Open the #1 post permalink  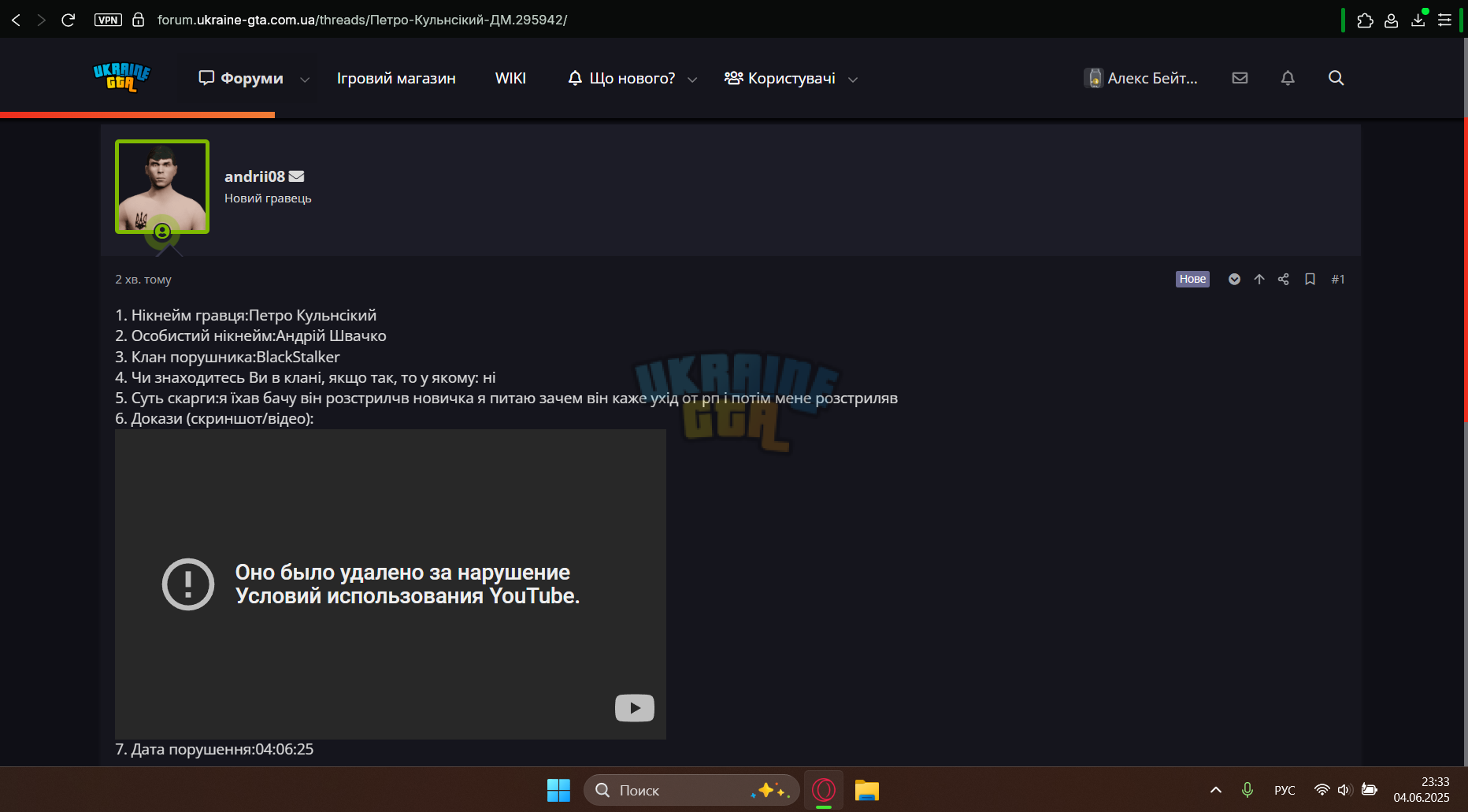click(1338, 279)
